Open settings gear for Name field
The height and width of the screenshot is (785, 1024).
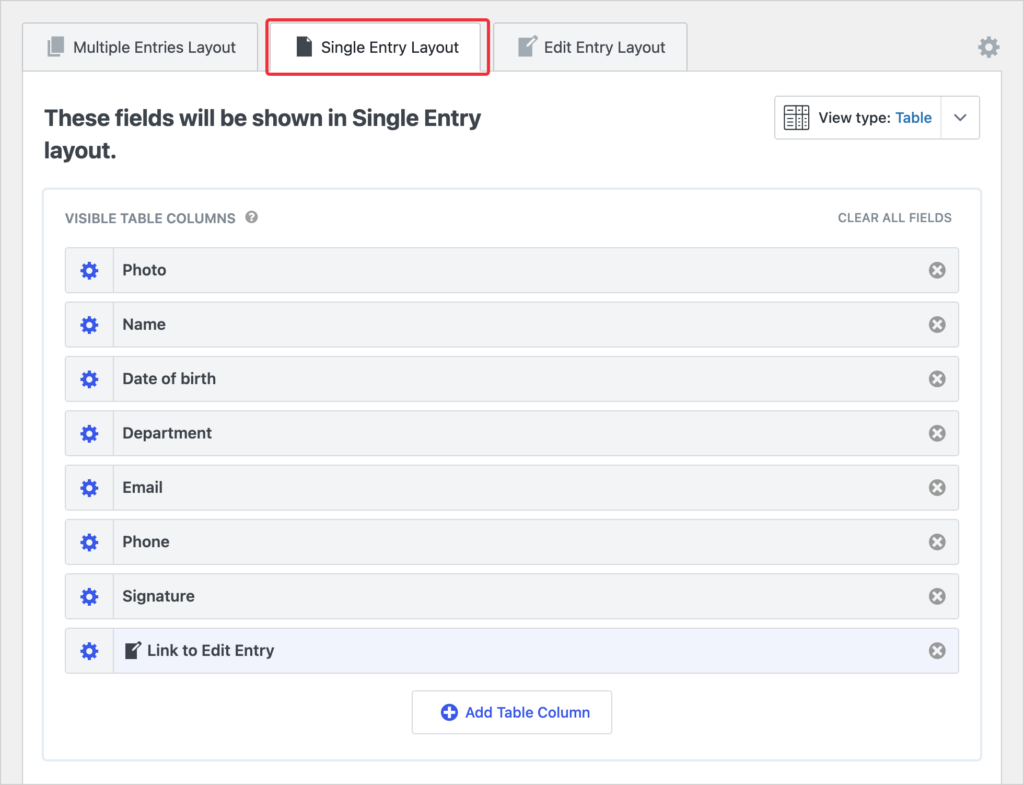click(89, 325)
